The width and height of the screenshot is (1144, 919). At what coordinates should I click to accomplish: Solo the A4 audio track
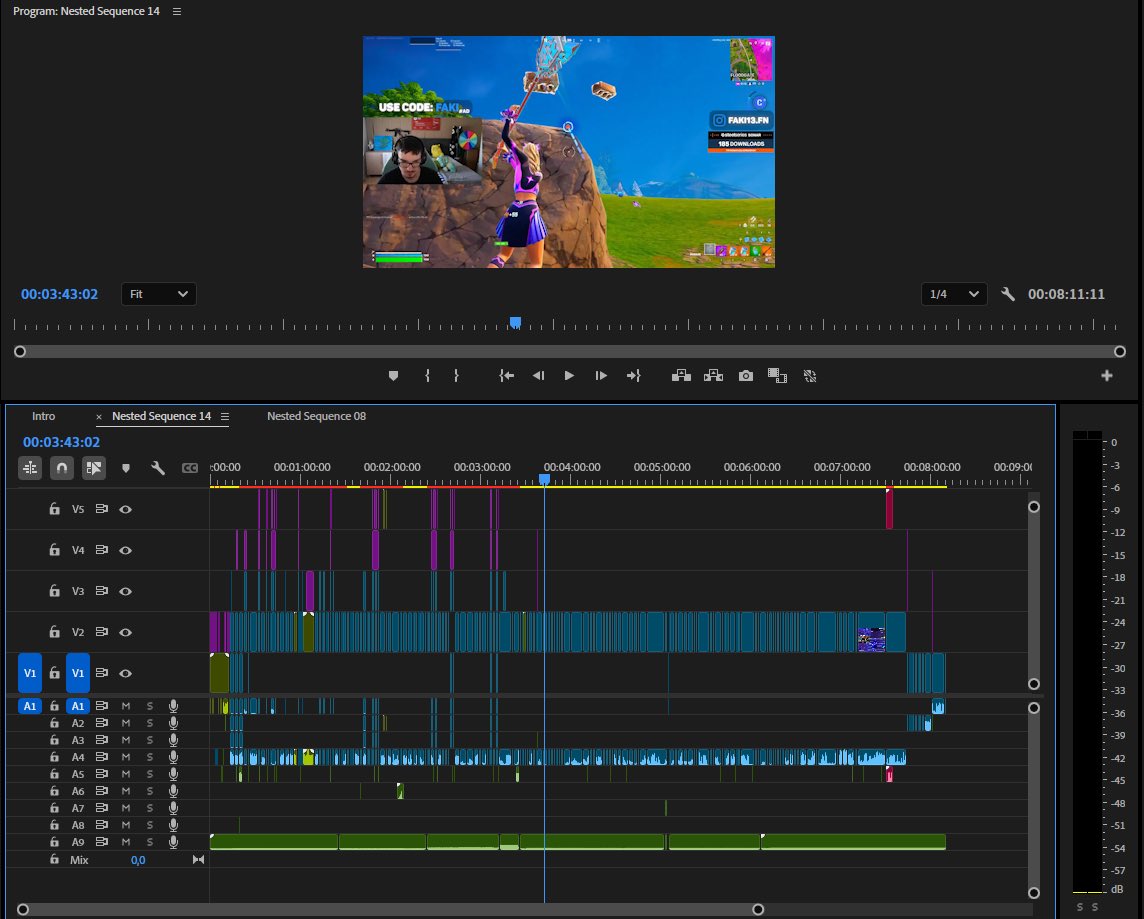point(150,757)
